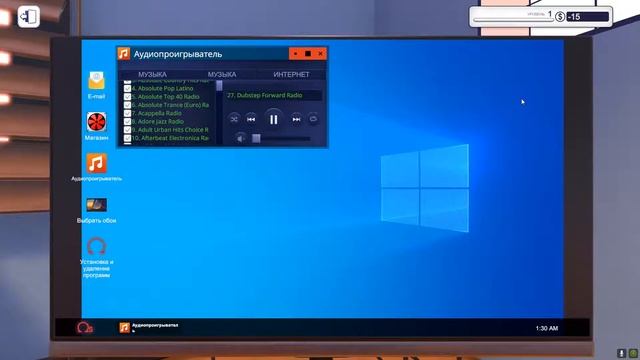Toggle the Acappella Radio checkbox
Image resolution: width=640 pixels, height=360 pixels.
coord(127,113)
